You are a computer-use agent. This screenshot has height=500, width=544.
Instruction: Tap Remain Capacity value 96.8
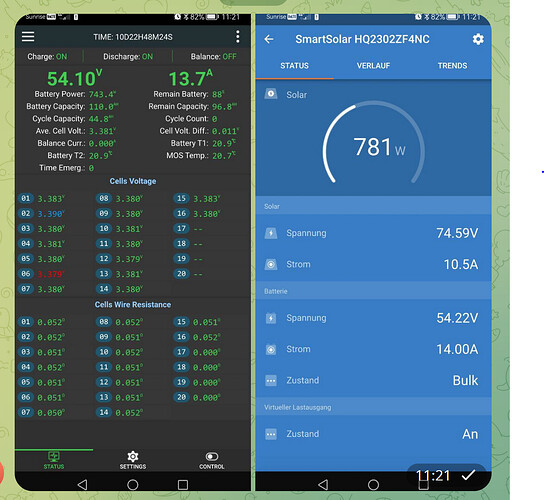(224, 107)
